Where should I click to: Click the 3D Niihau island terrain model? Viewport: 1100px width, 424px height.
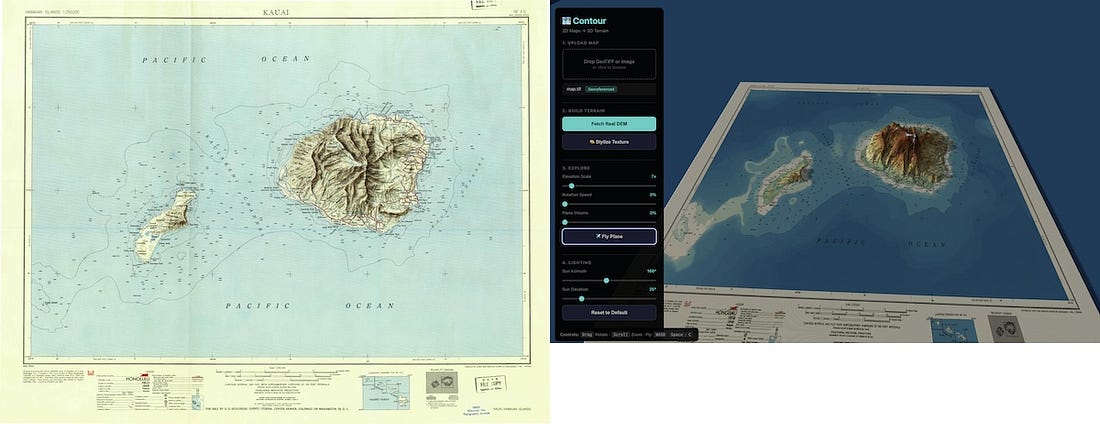tap(784, 183)
